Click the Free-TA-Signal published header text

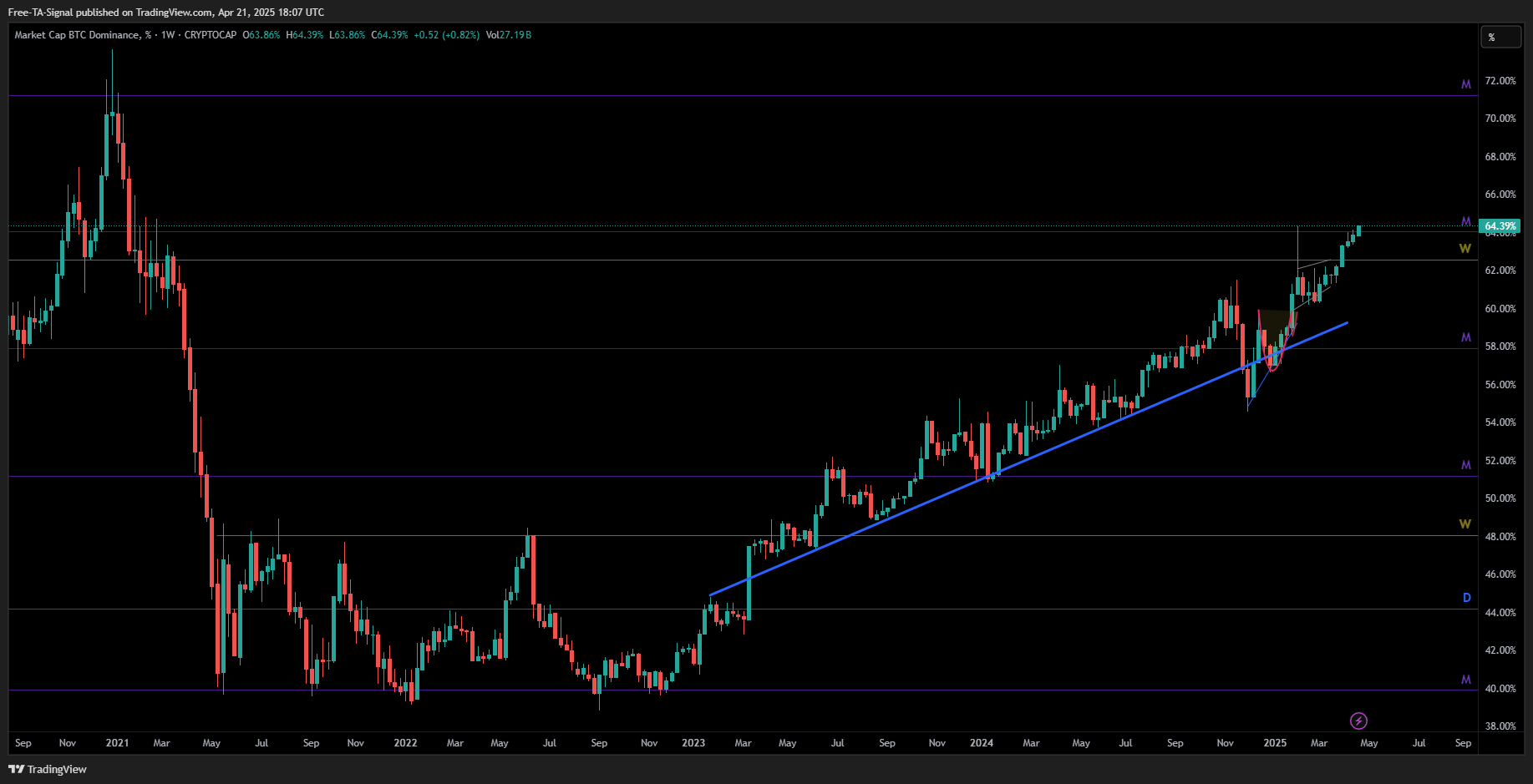coord(166,13)
